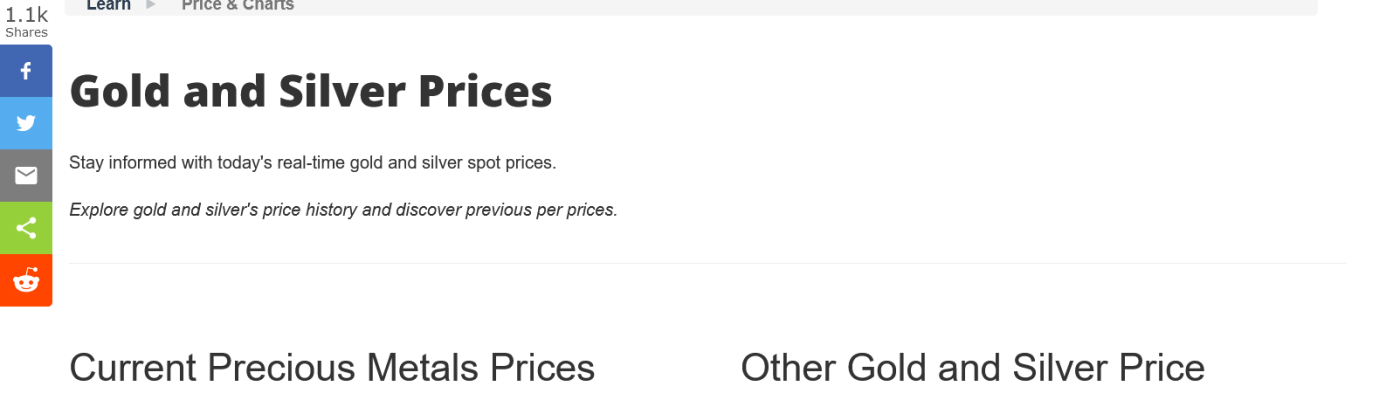Click "Explore" in the italic sentence
The height and width of the screenshot is (400, 1400).
(99, 211)
